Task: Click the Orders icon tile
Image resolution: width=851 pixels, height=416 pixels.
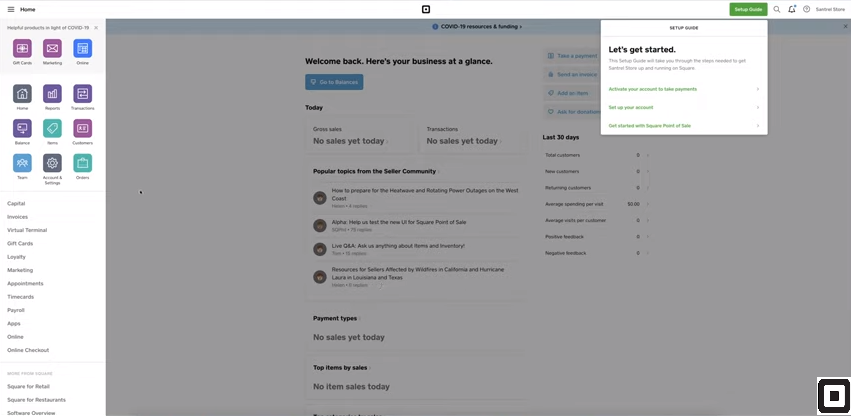Action: coord(82,162)
